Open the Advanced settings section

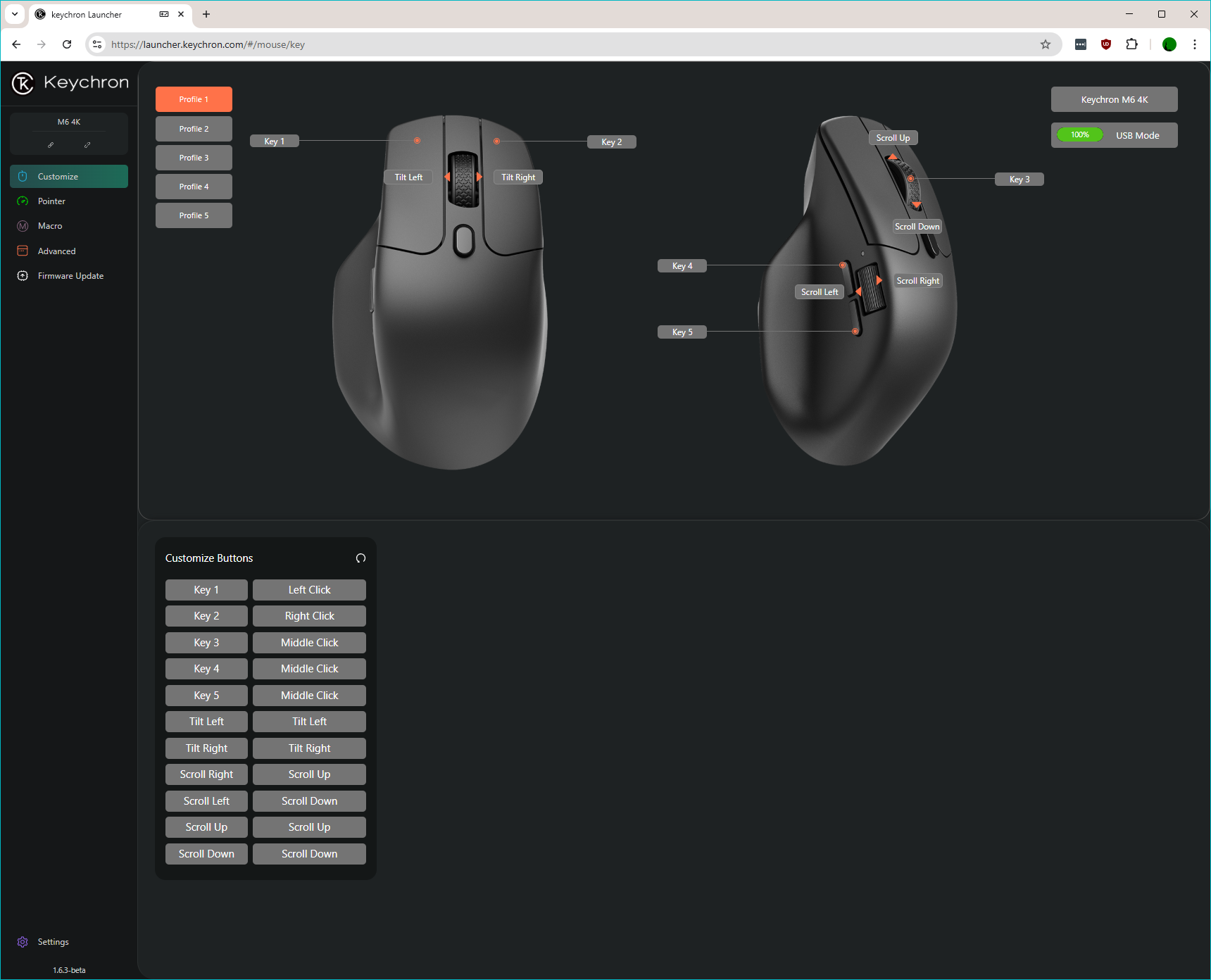click(x=56, y=251)
